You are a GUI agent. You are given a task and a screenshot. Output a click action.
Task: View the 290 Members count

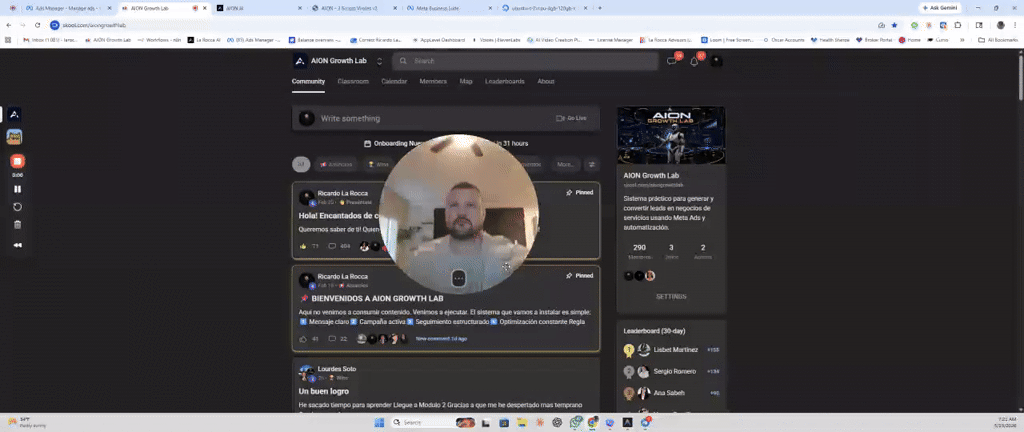point(639,251)
